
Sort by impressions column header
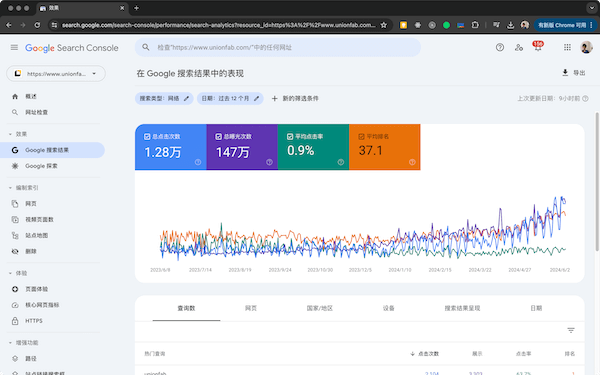coord(477,354)
